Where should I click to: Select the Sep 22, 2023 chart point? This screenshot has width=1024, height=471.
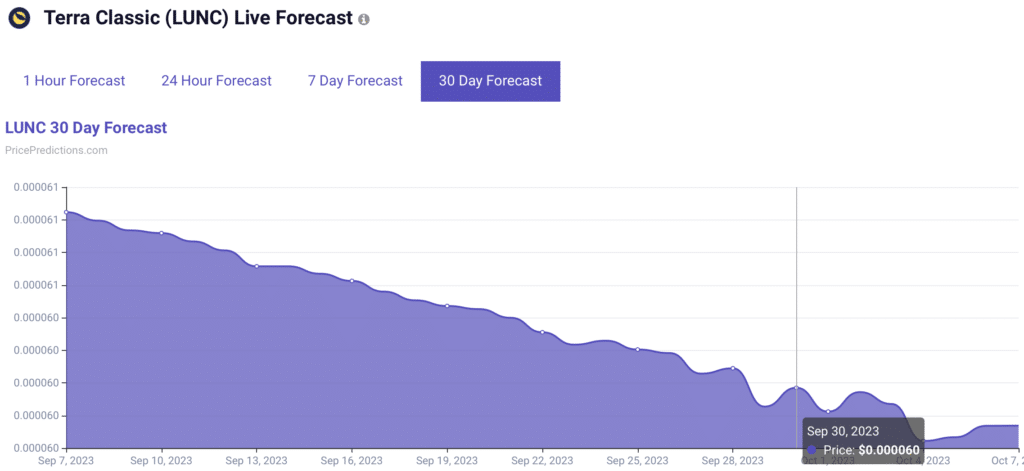tap(542, 332)
